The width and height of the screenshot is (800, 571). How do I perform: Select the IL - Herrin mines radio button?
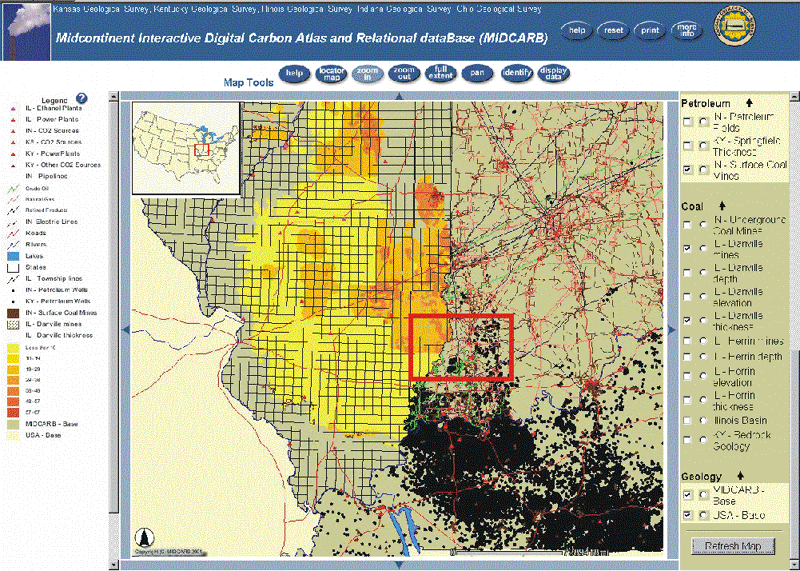pos(703,341)
